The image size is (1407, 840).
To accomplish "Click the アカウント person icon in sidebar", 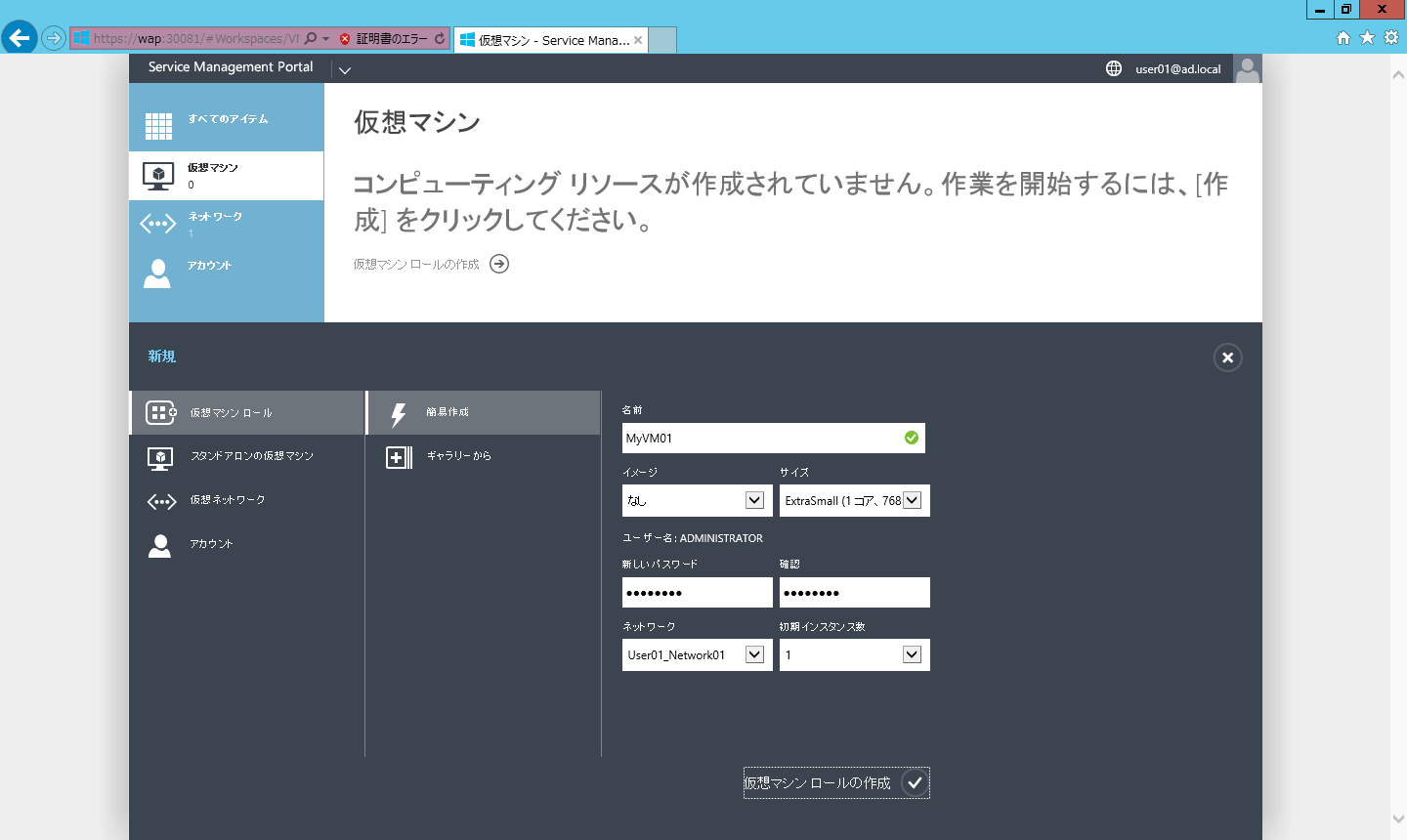I will [157, 273].
